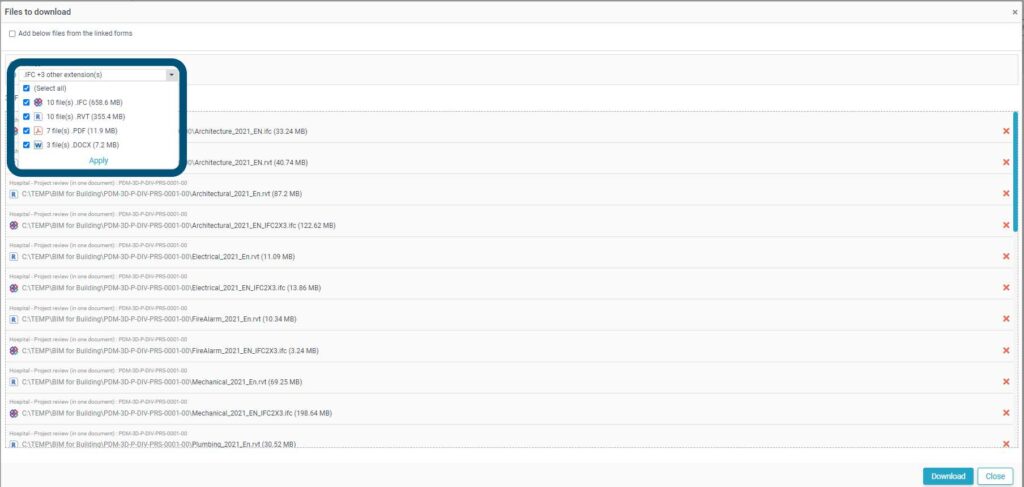The image size is (1024, 487).
Task: Click the PDF icon in extension list
Action: click(x=38, y=131)
